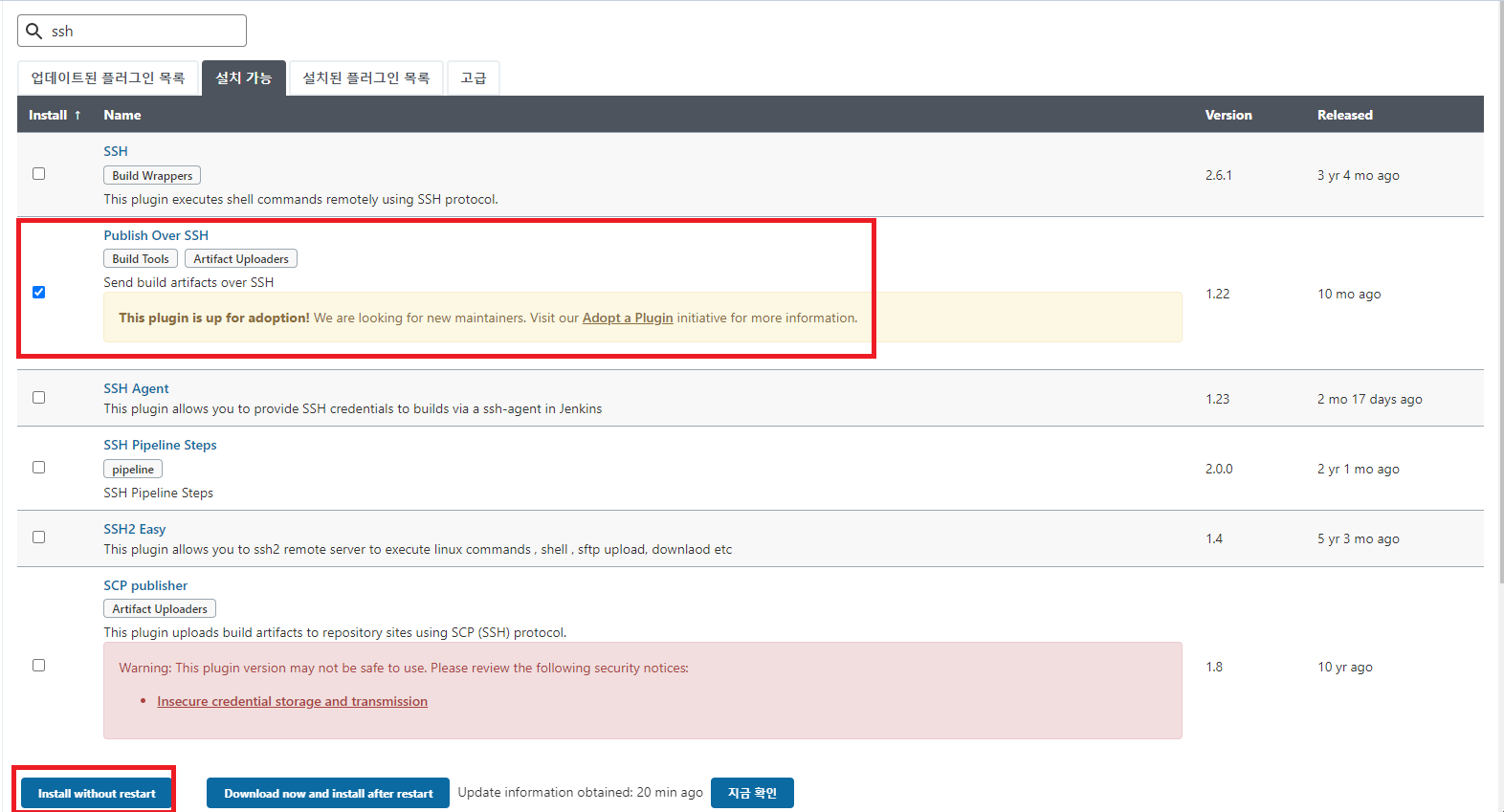Image resolution: width=1504 pixels, height=812 pixels.
Task: Click Artifact Uploaders tag under Publish Over SSH
Action: click(x=241, y=259)
